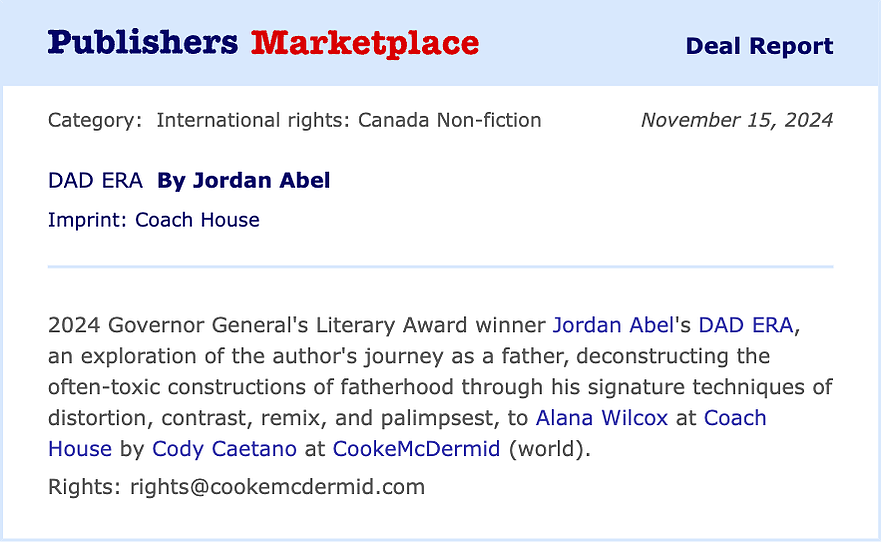Click the November 15, 2024 date

(737, 120)
